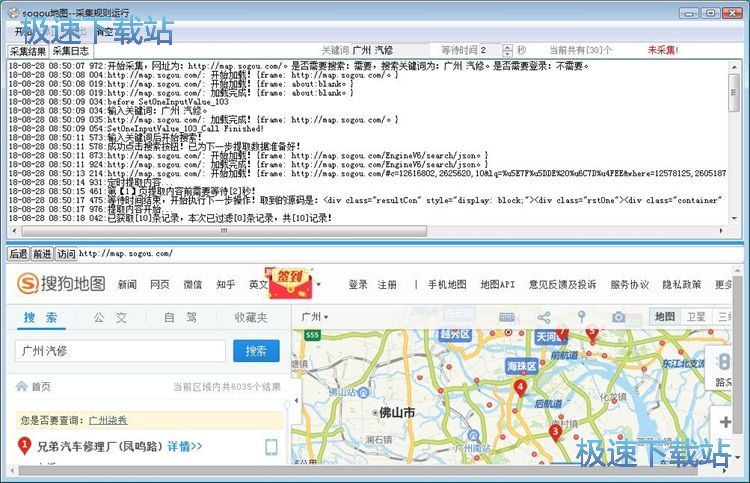This screenshot has height=483, width=750.
Task: Click red map marker number 7
Action: [x=562, y=332]
